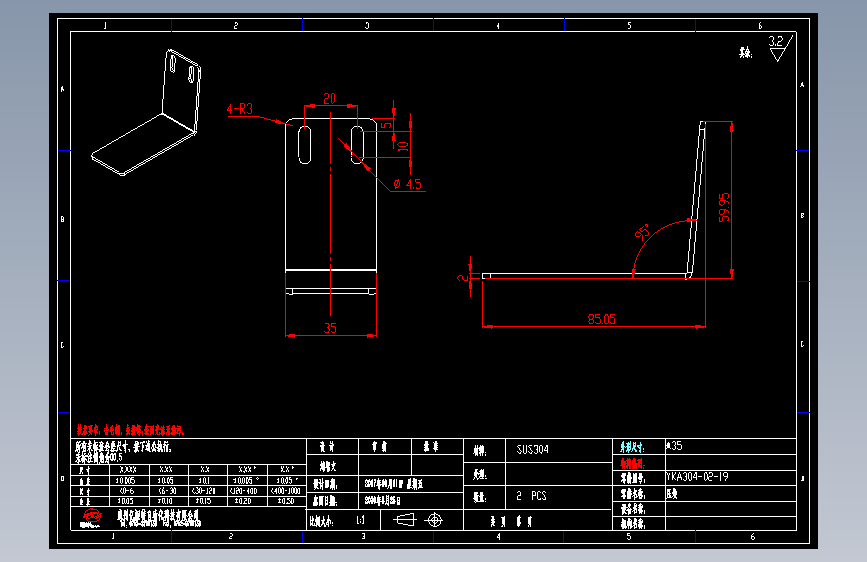Select the 2 thickness dimension on side view
867x562 pixels.
(462, 278)
